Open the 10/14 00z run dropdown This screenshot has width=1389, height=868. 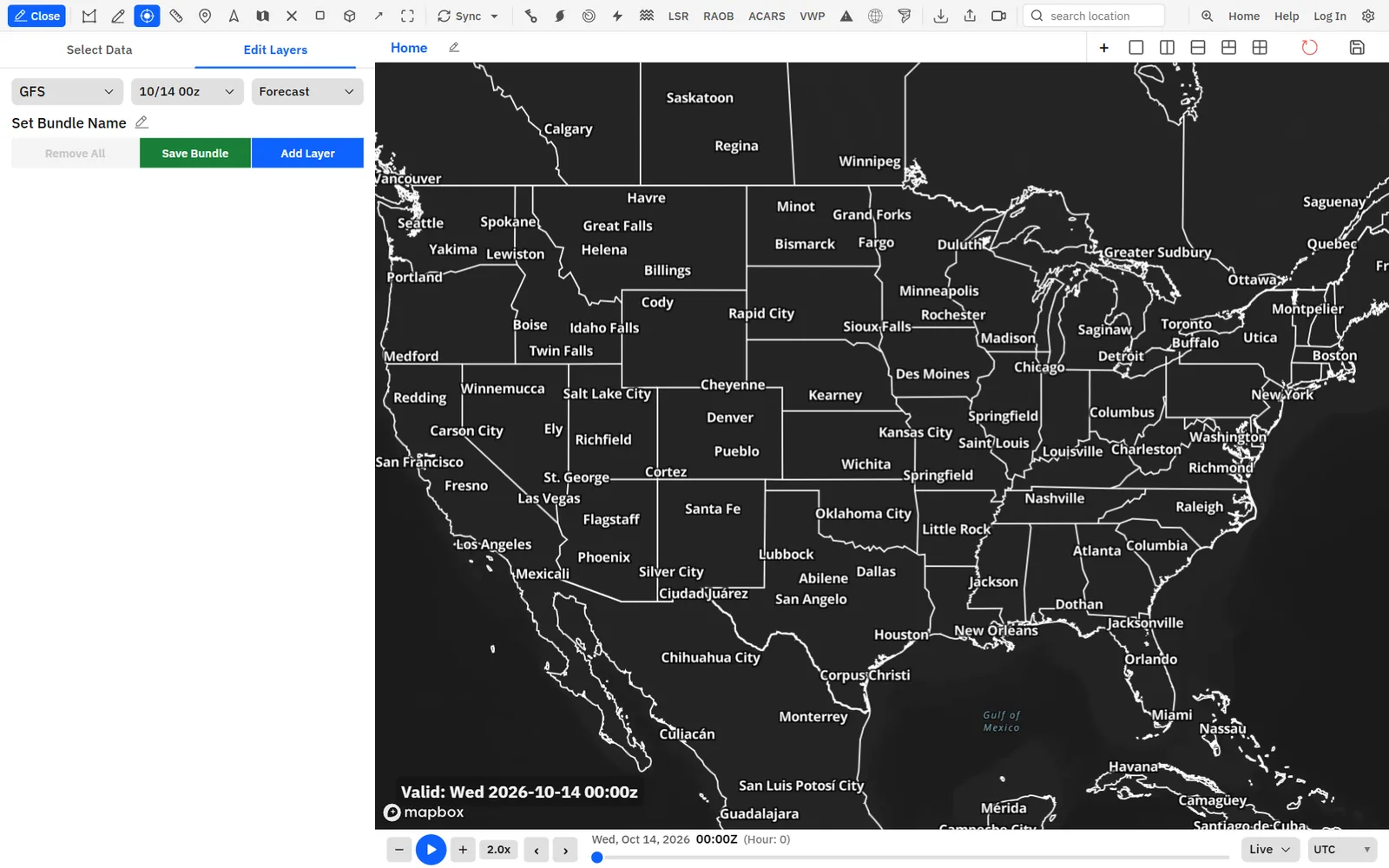tap(187, 91)
